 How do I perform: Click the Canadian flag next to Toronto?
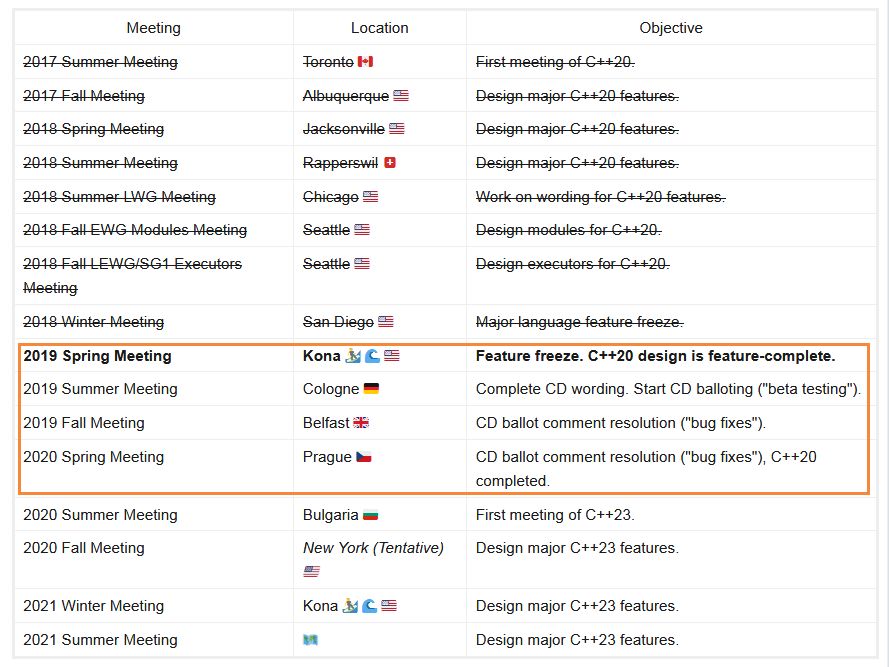pyautogui.click(x=365, y=62)
